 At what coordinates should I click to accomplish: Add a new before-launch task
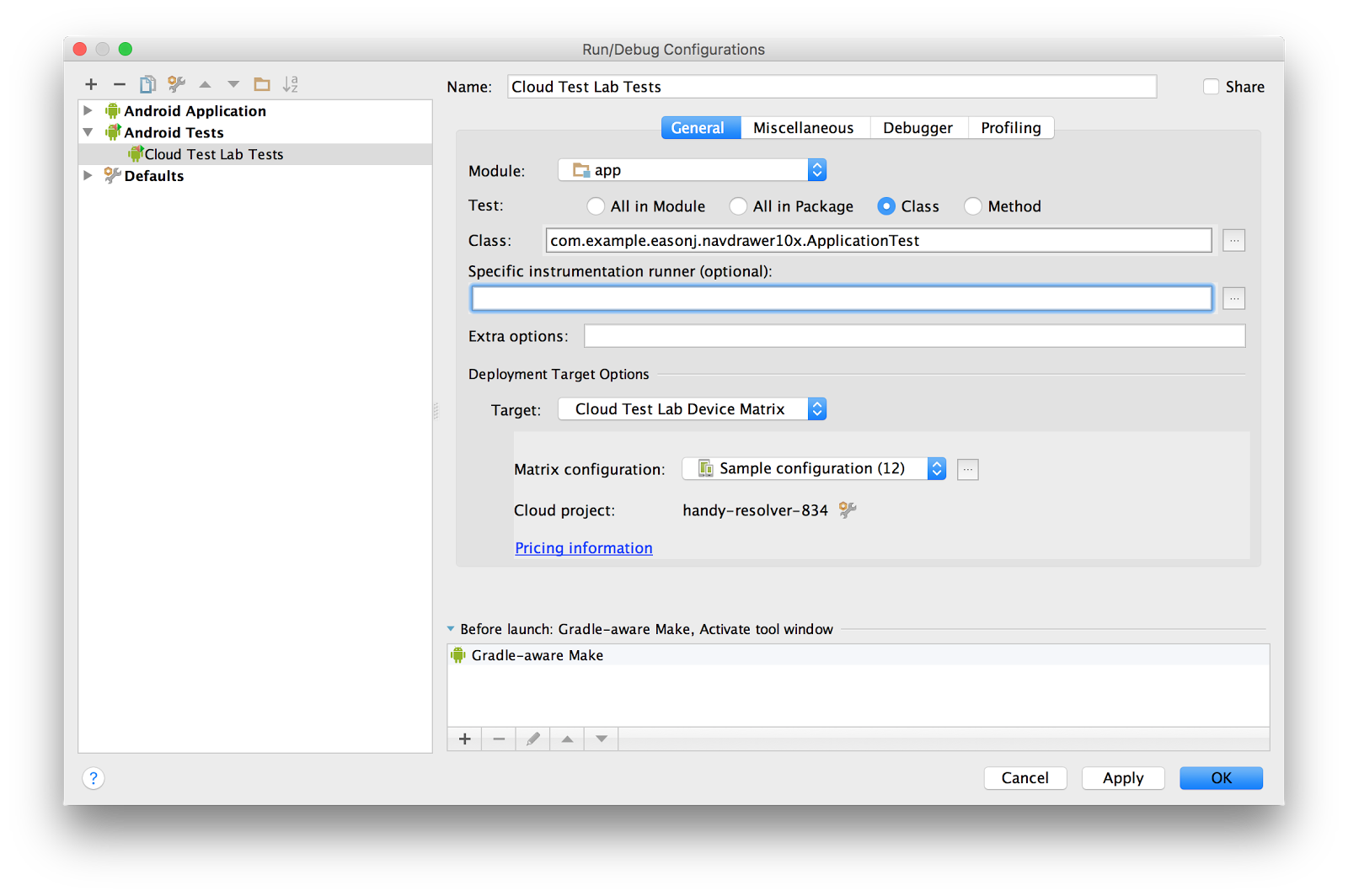click(464, 739)
